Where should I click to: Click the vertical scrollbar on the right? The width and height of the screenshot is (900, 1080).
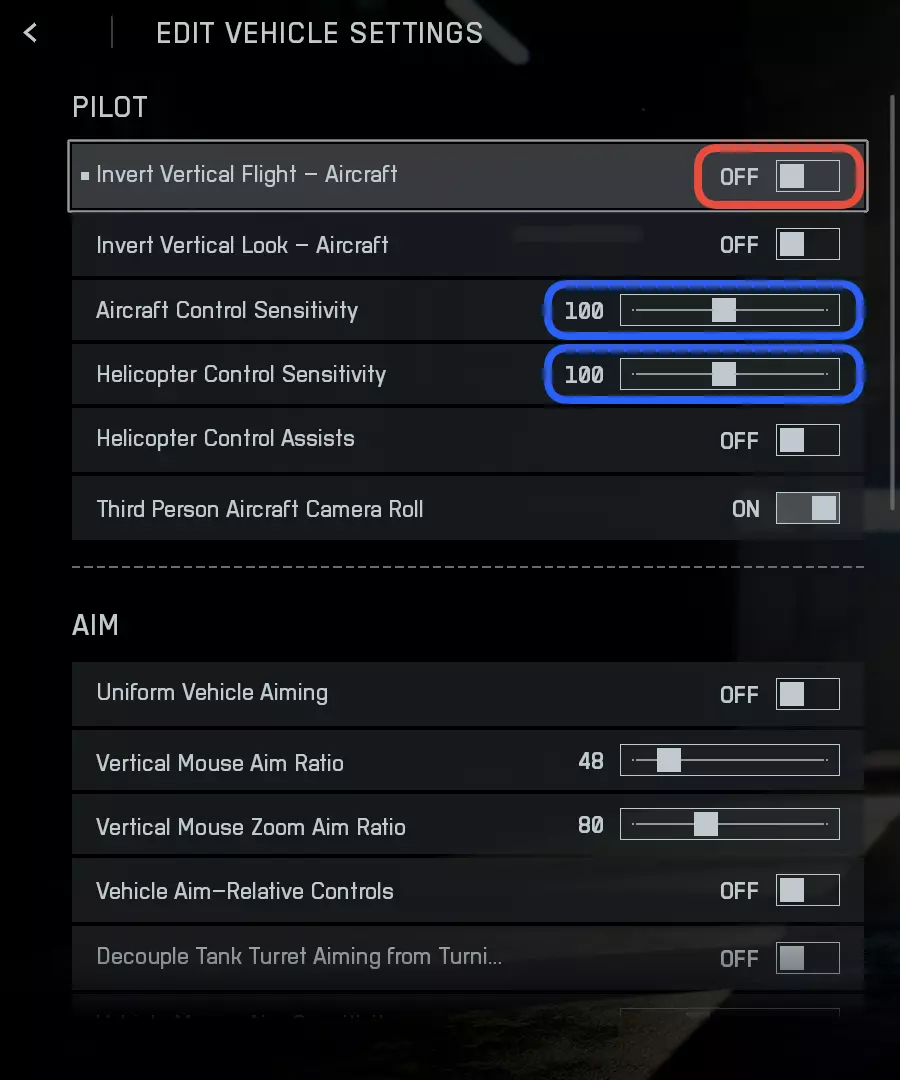pos(892,300)
